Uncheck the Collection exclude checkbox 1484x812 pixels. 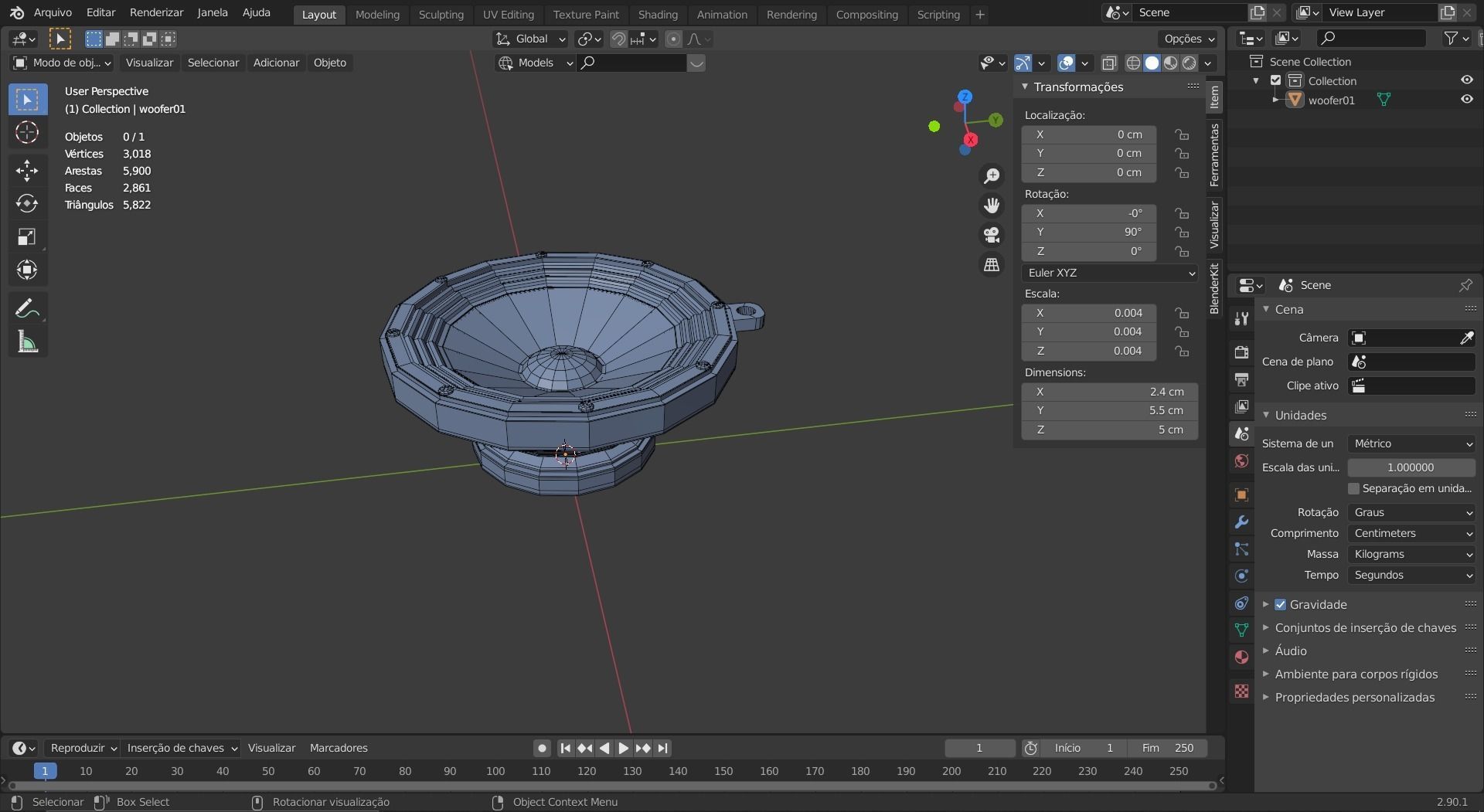click(x=1276, y=80)
